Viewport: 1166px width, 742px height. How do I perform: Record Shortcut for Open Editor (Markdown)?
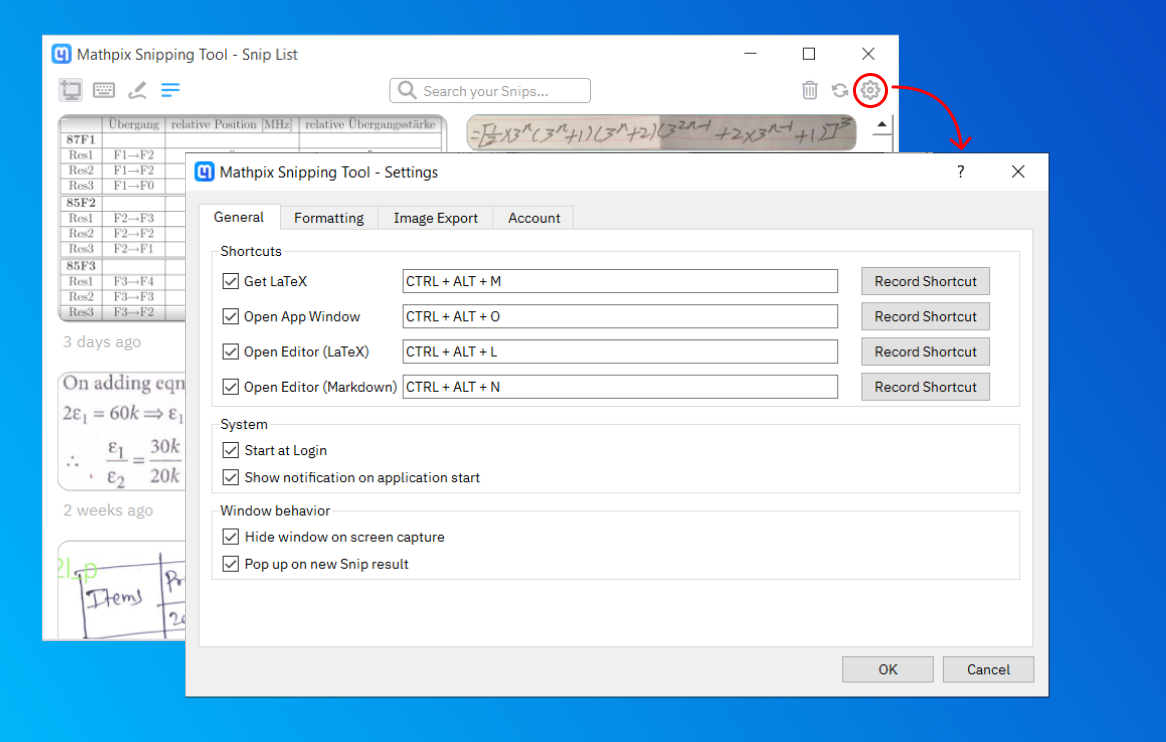(x=925, y=387)
